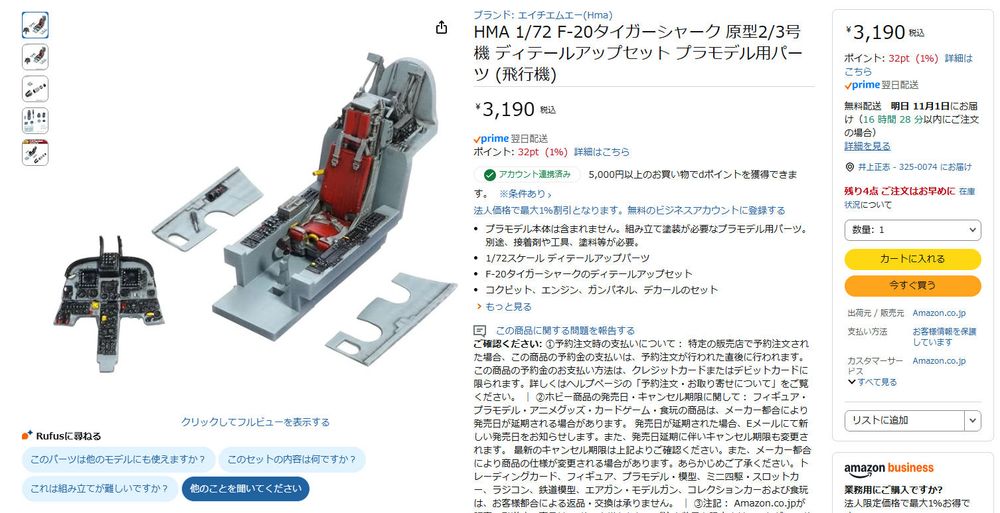Open the 数量: 1 quantity dropdown
This screenshot has width=1000, height=513.
(x=913, y=230)
